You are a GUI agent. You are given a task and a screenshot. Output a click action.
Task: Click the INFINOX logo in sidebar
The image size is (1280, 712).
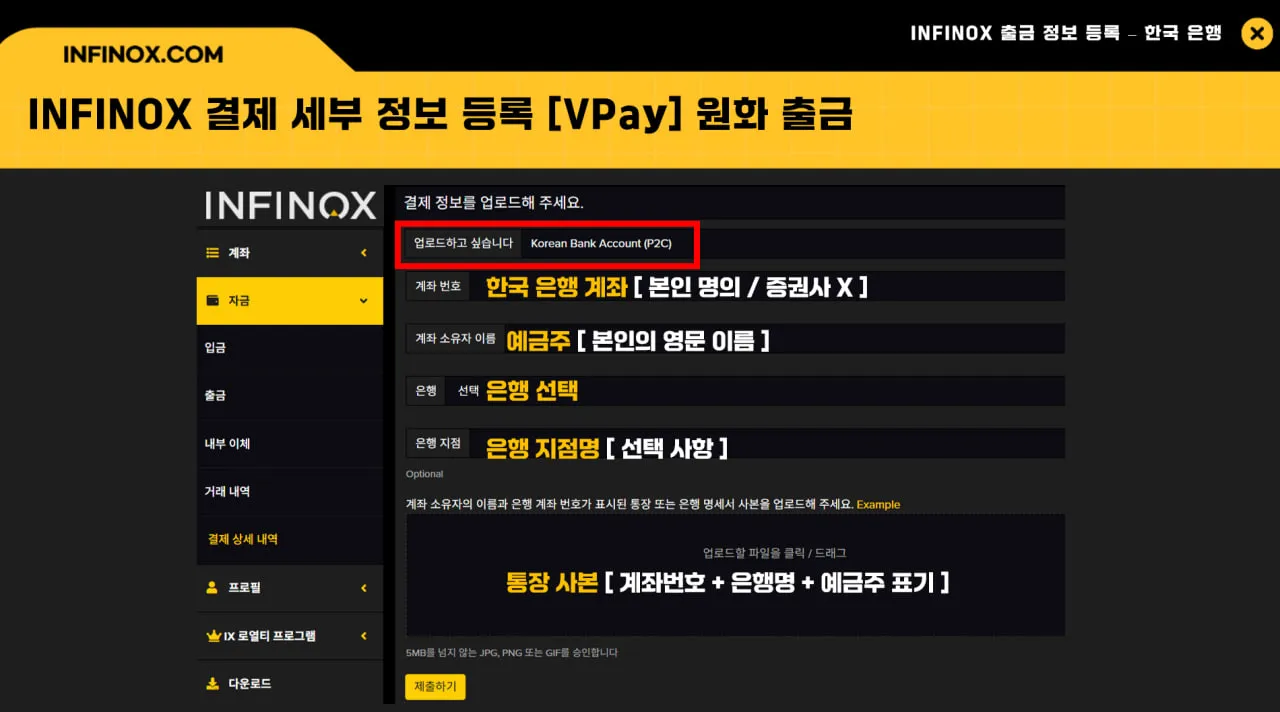tap(291, 205)
